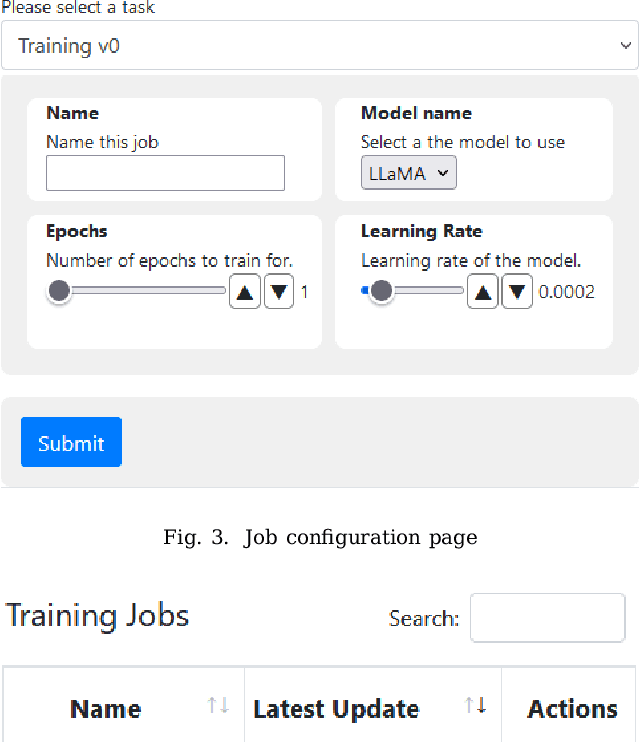Click the Training Jobs heading
Image resolution: width=640 pixels, height=742 pixels.
coord(98,615)
